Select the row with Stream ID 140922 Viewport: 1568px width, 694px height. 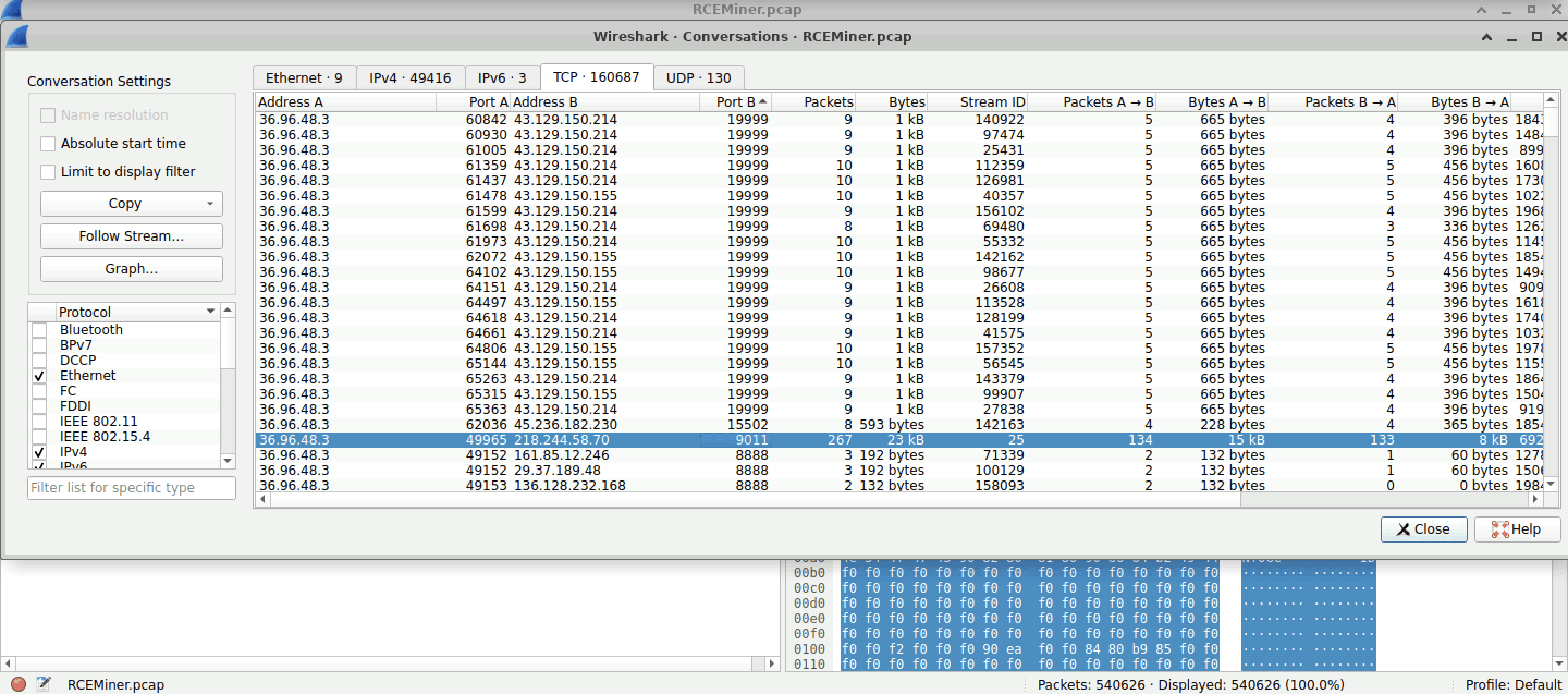[x=899, y=119]
